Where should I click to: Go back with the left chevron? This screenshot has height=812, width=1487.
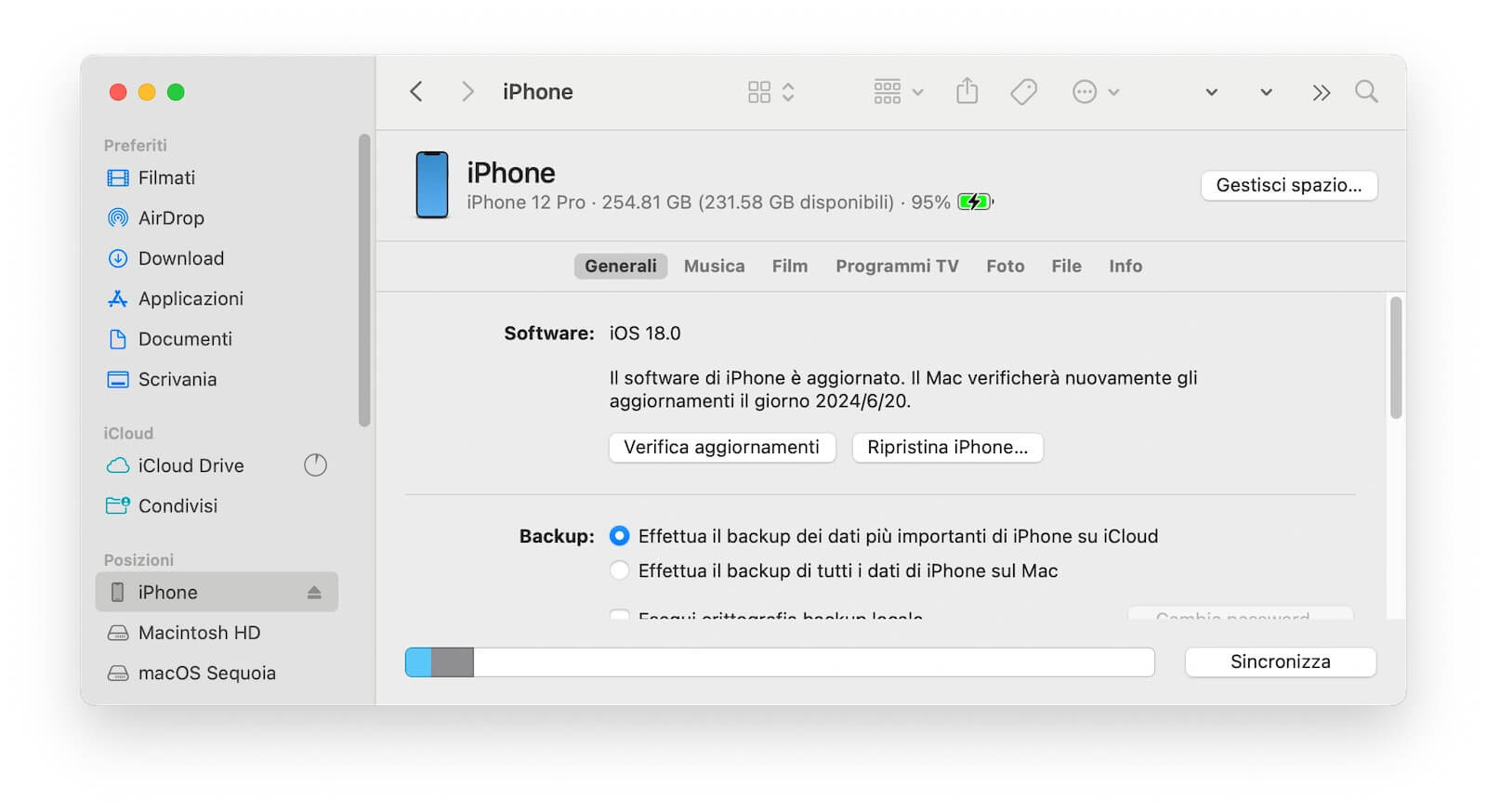(x=416, y=91)
